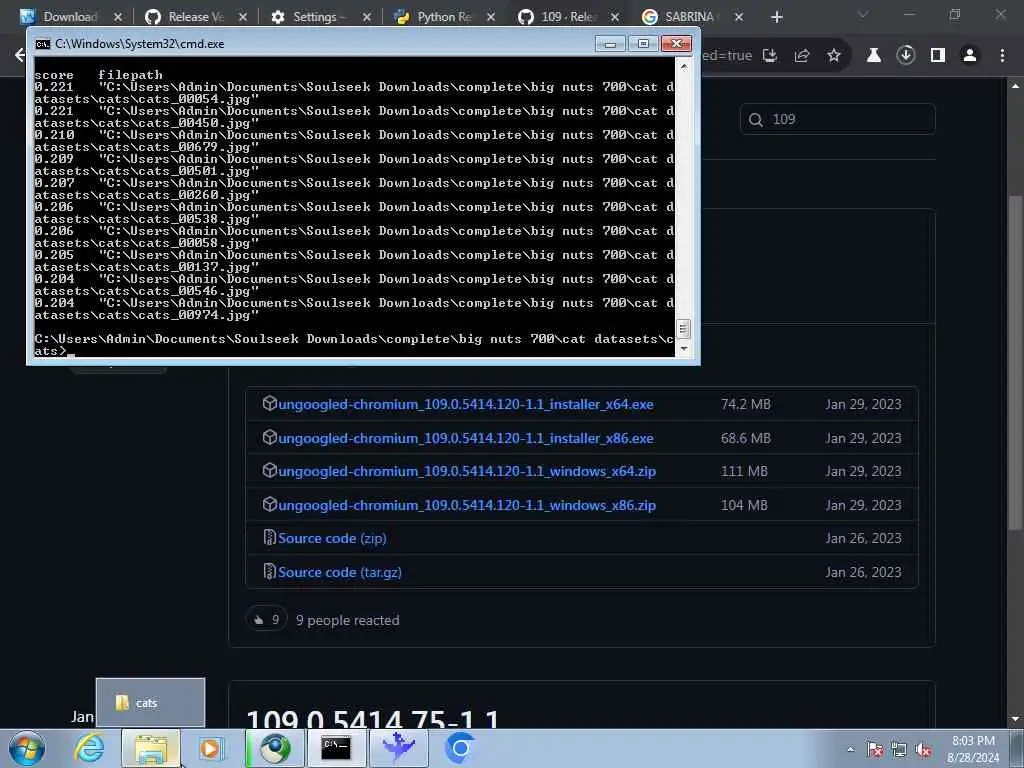Close the SABRINA tab
Image resolution: width=1024 pixels, height=768 pixels.
(739, 17)
